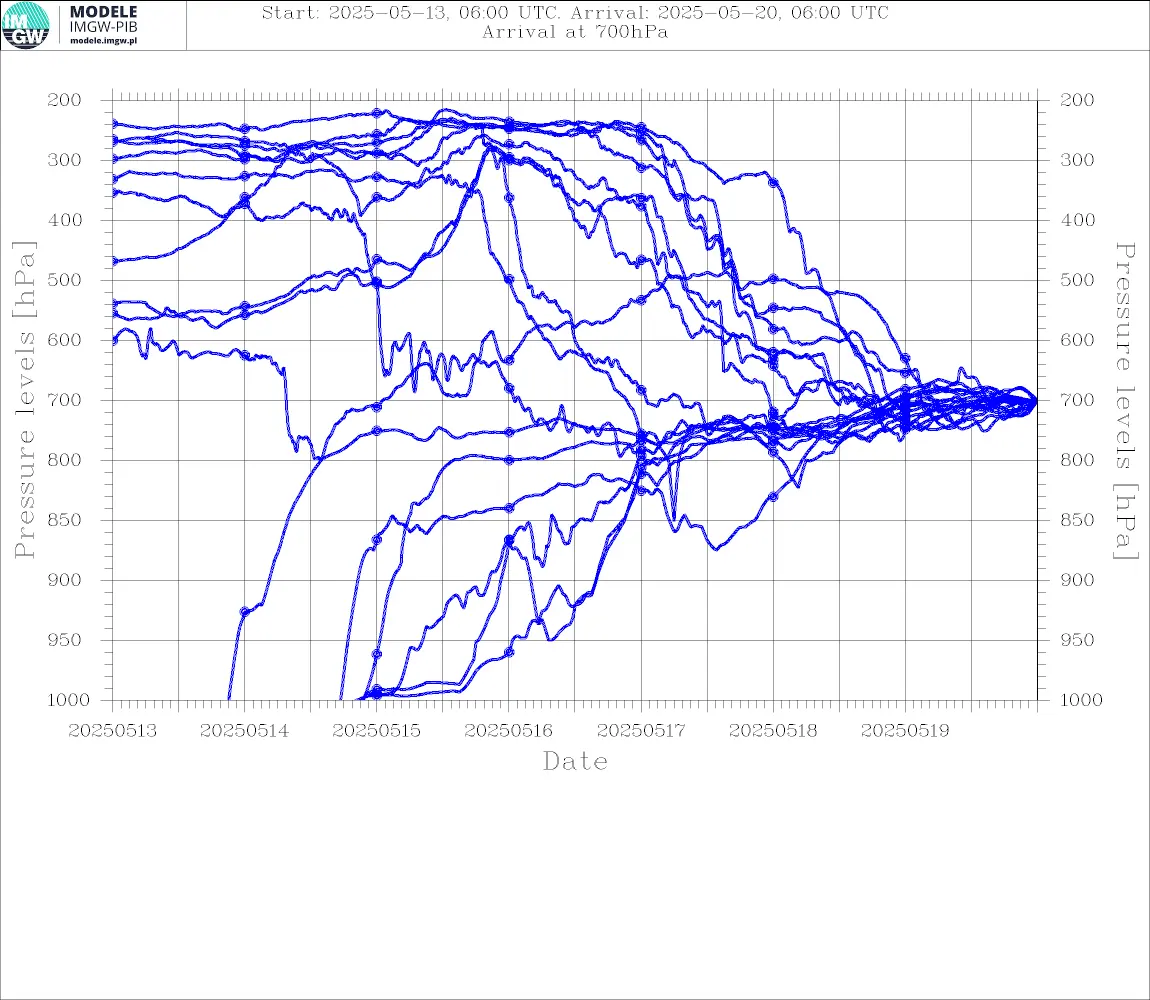Click the right axis 500 label
Image resolution: width=1150 pixels, height=1000 pixels.
pyautogui.click(x=1077, y=280)
